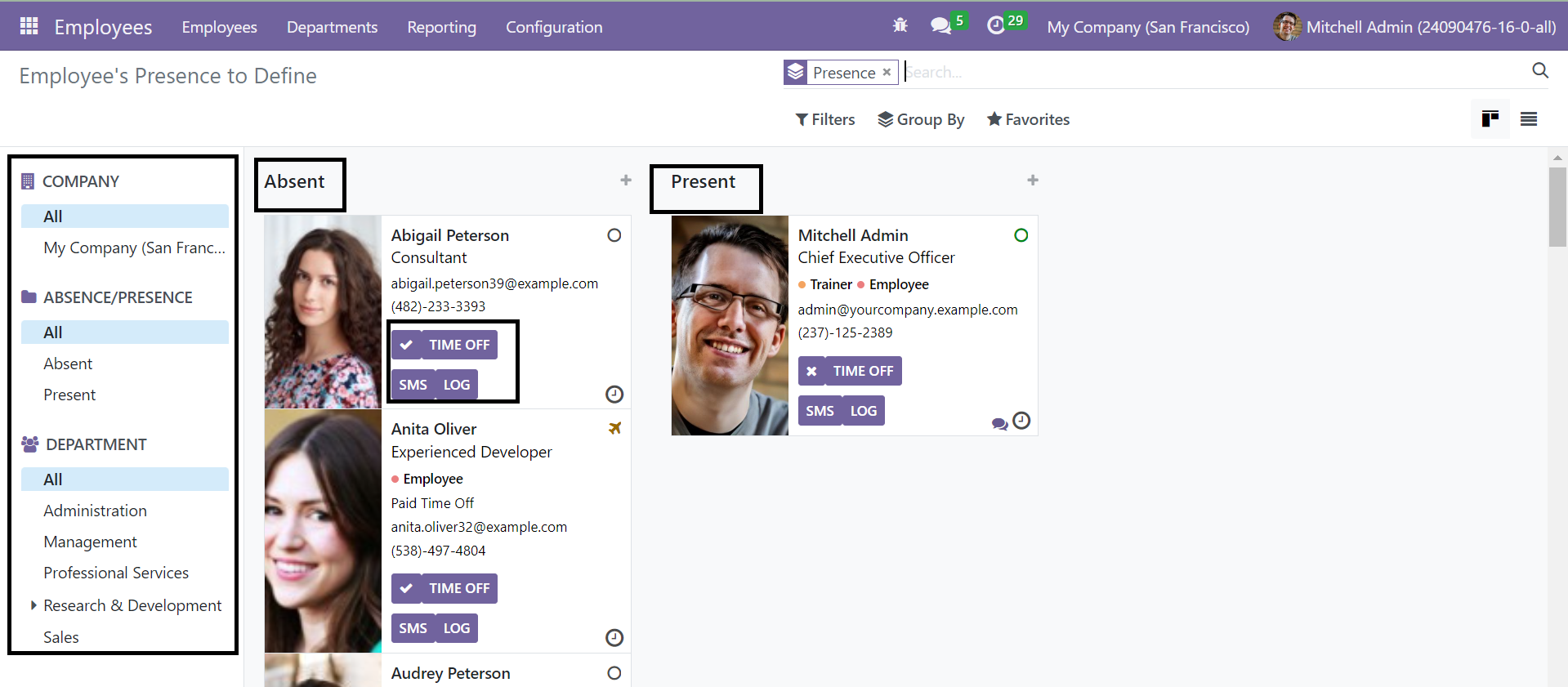
Task: Open the Configuration menu
Action: 554,27
